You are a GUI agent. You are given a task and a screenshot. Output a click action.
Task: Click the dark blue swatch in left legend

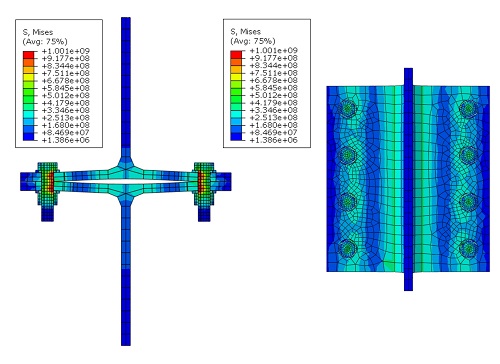tap(28, 136)
